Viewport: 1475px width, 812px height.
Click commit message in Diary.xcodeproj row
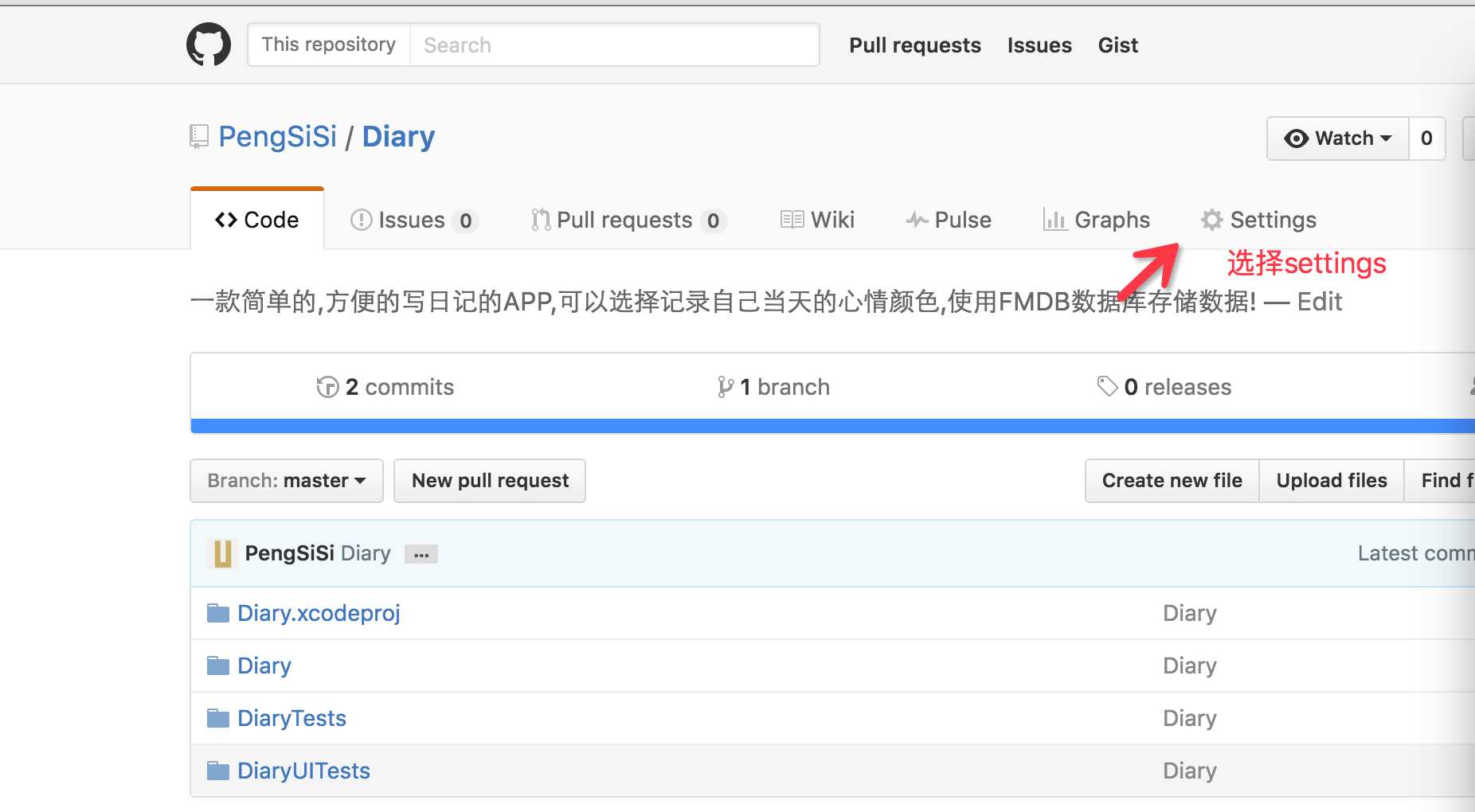1190,613
